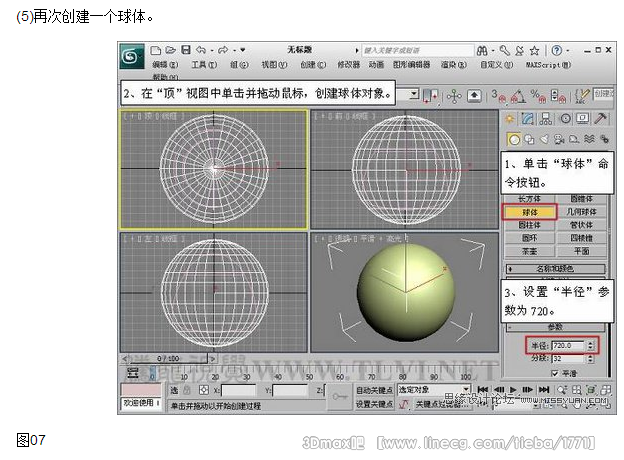The height and width of the screenshot is (460, 624).
Task: Toggle the 设置关键点 set key button
Action: [x=374, y=404]
